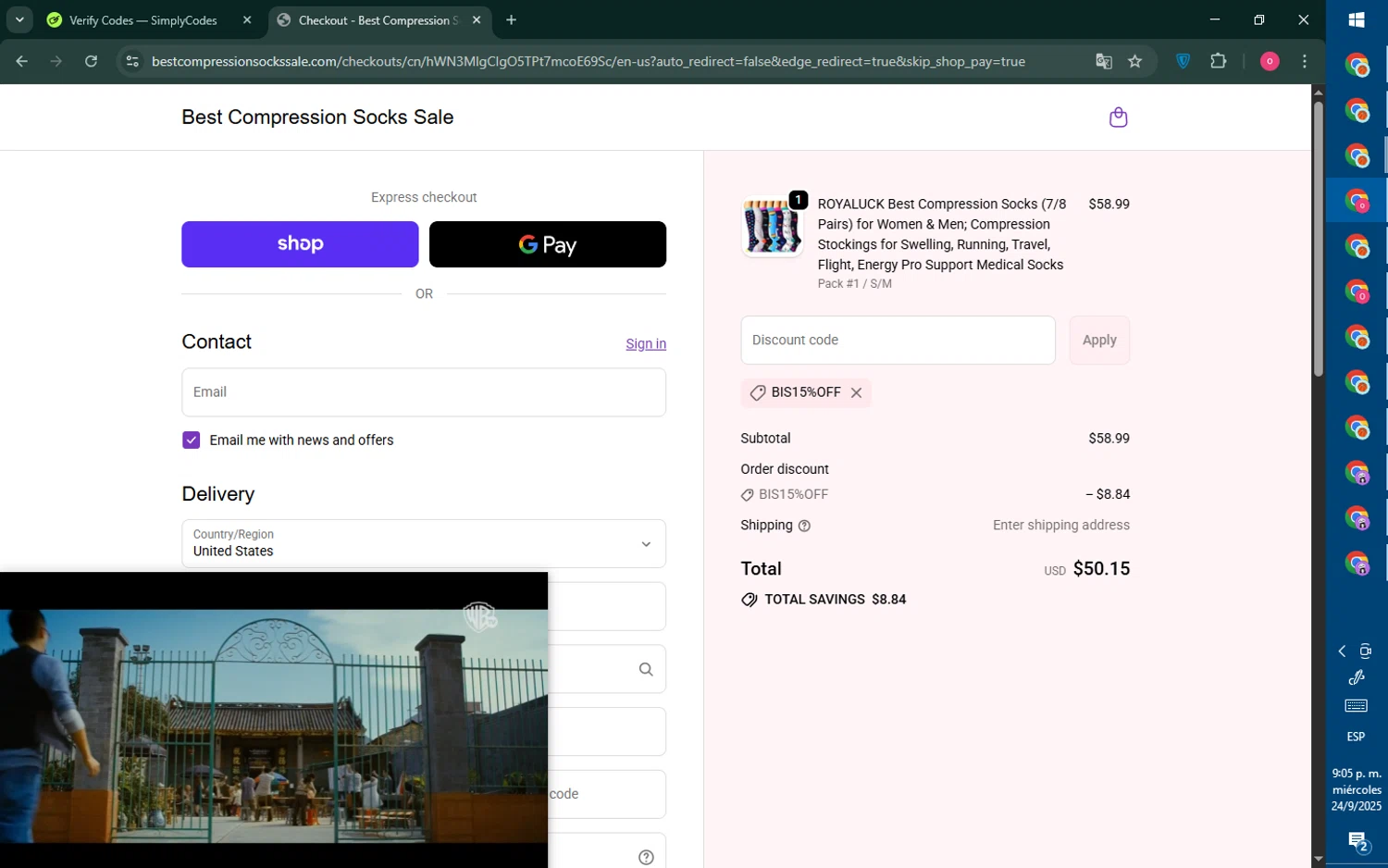This screenshot has width=1388, height=868.
Task: Open the Chrome profile avatar
Action: pyautogui.click(x=1270, y=61)
